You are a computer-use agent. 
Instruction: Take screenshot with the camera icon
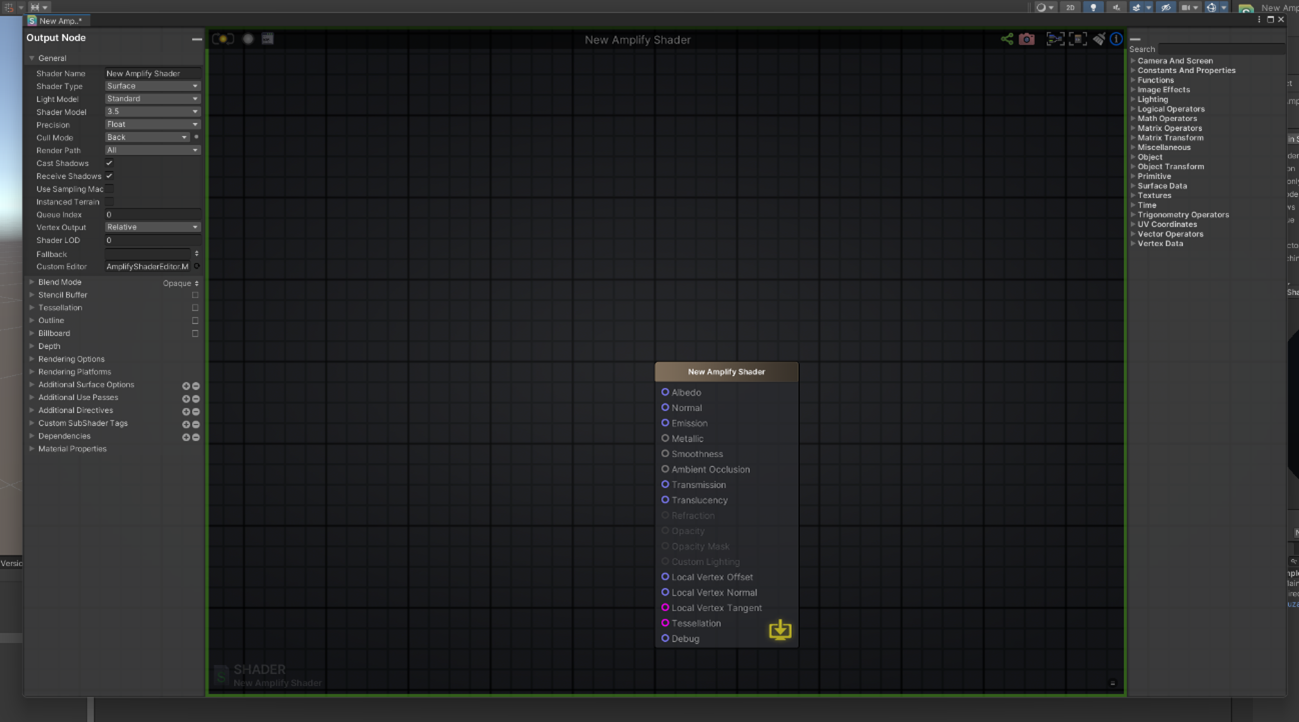[1027, 39]
